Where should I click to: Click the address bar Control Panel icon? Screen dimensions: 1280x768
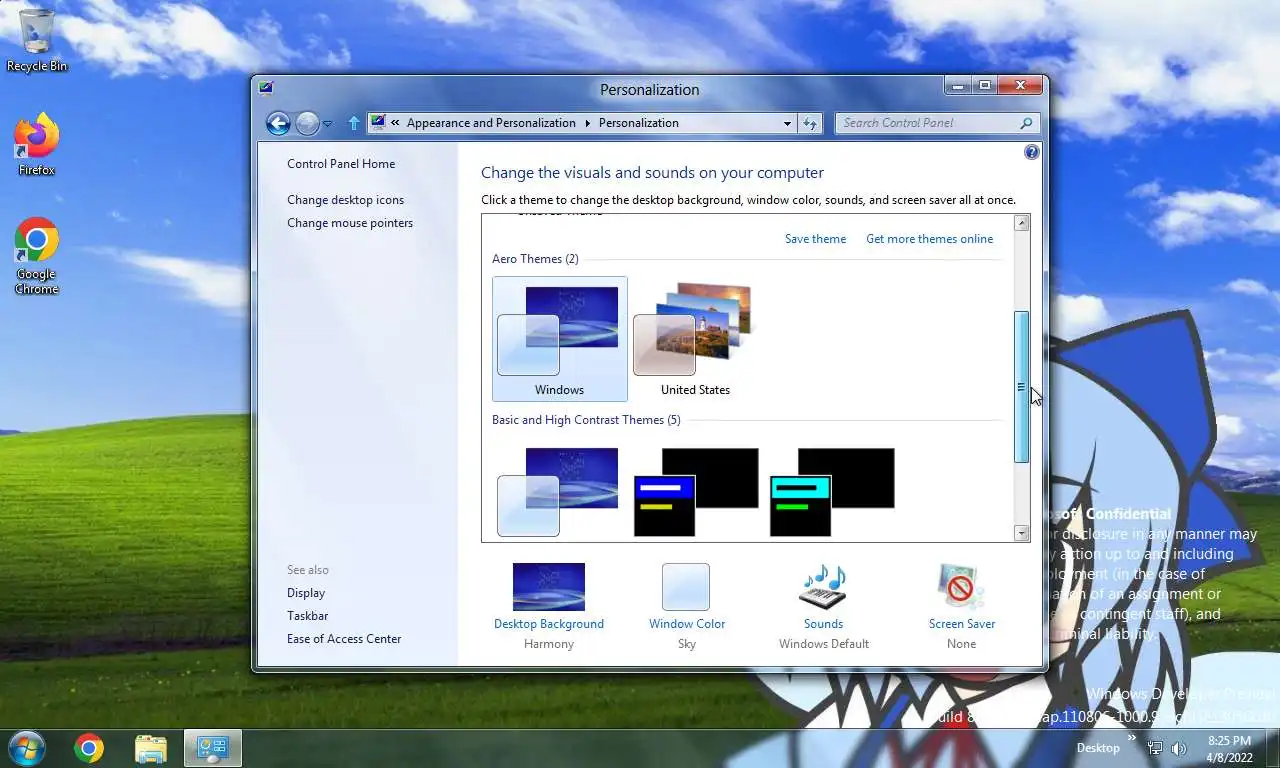378,123
